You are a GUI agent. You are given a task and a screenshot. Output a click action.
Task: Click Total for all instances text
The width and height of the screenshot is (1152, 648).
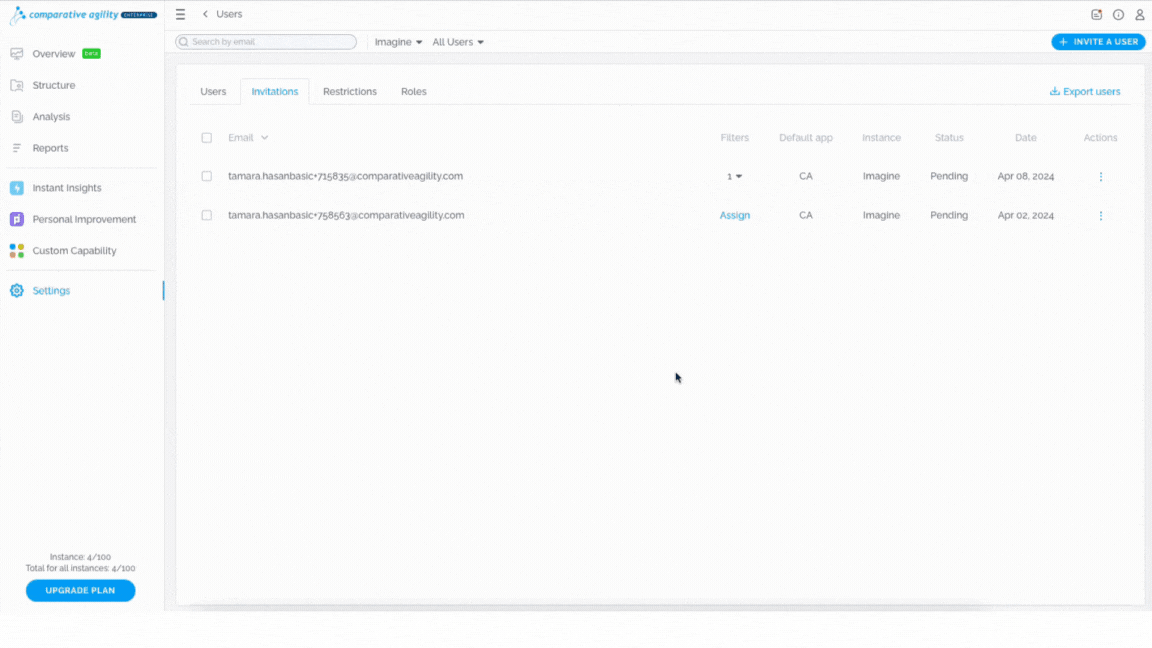[80, 569]
